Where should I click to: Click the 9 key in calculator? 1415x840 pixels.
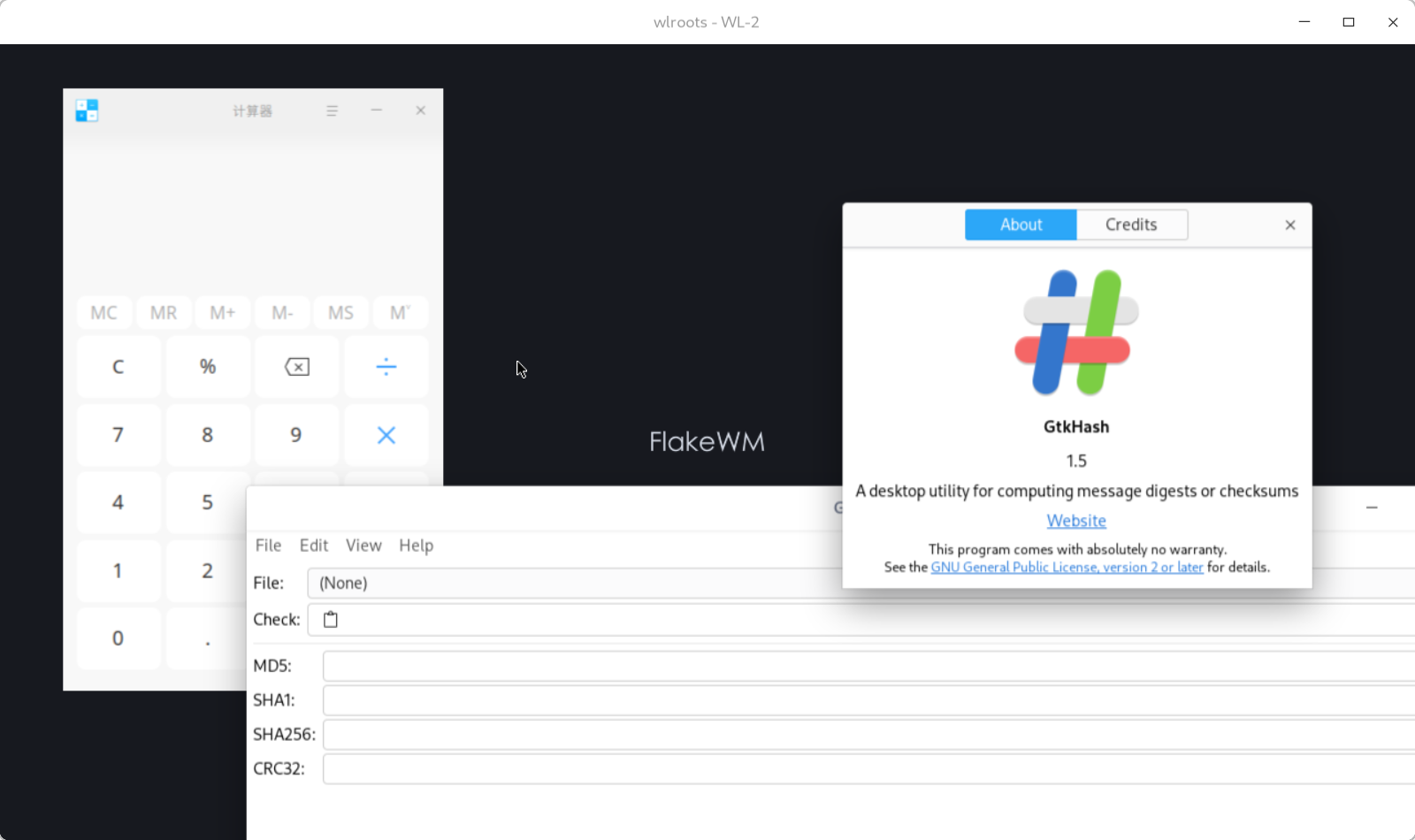point(297,434)
